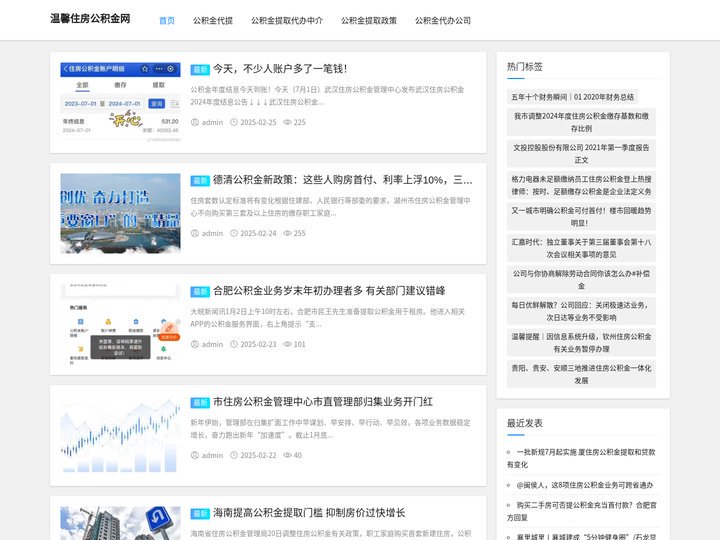
Task: Click clock icon next to 2025-02-25
Action: pyautogui.click(x=234, y=122)
